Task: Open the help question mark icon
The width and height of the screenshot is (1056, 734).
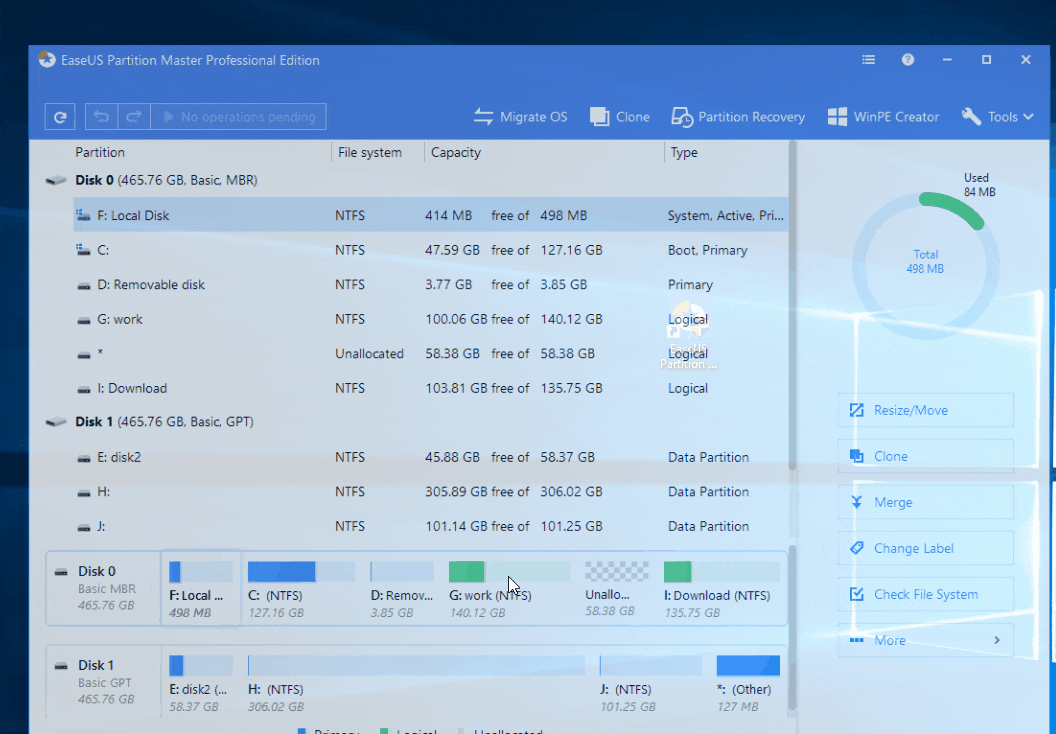Action: [908, 60]
